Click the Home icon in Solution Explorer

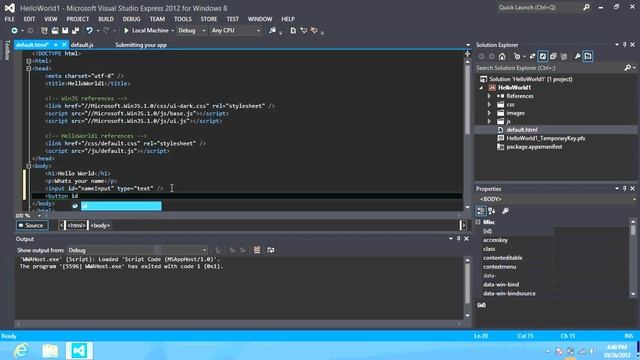click(x=502, y=56)
